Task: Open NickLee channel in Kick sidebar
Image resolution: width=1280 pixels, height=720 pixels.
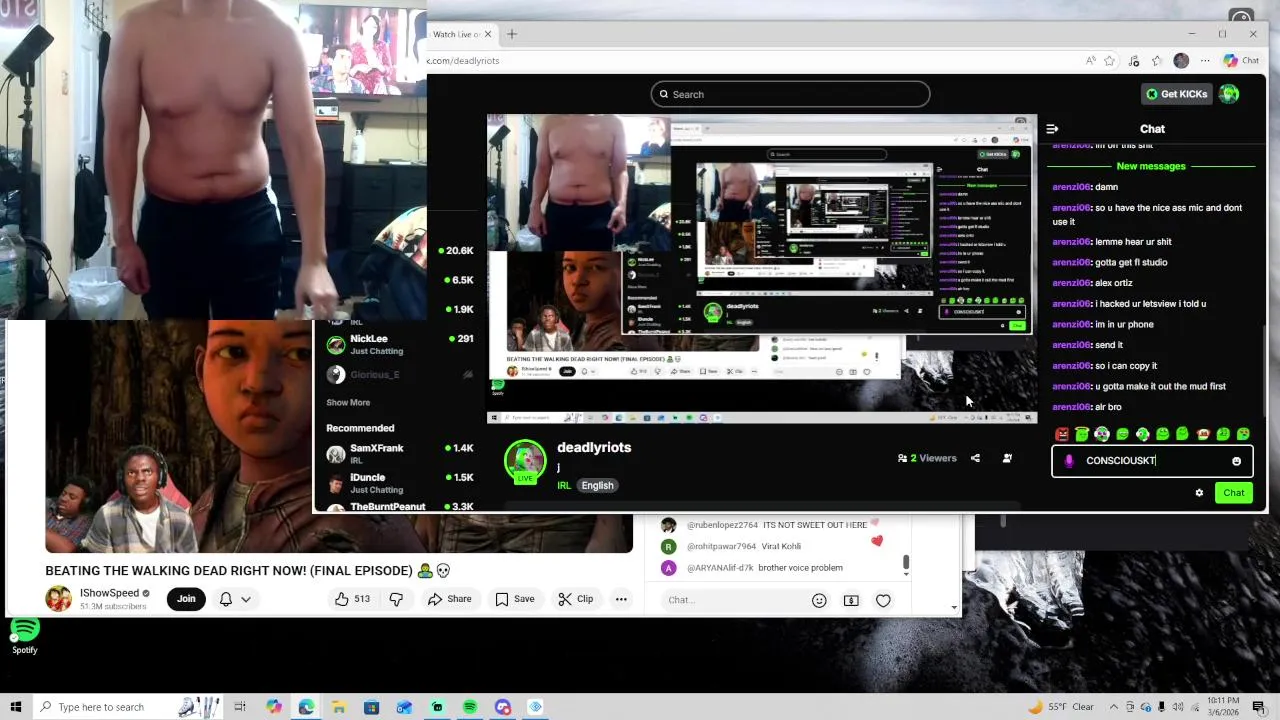Action: pos(400,345)
